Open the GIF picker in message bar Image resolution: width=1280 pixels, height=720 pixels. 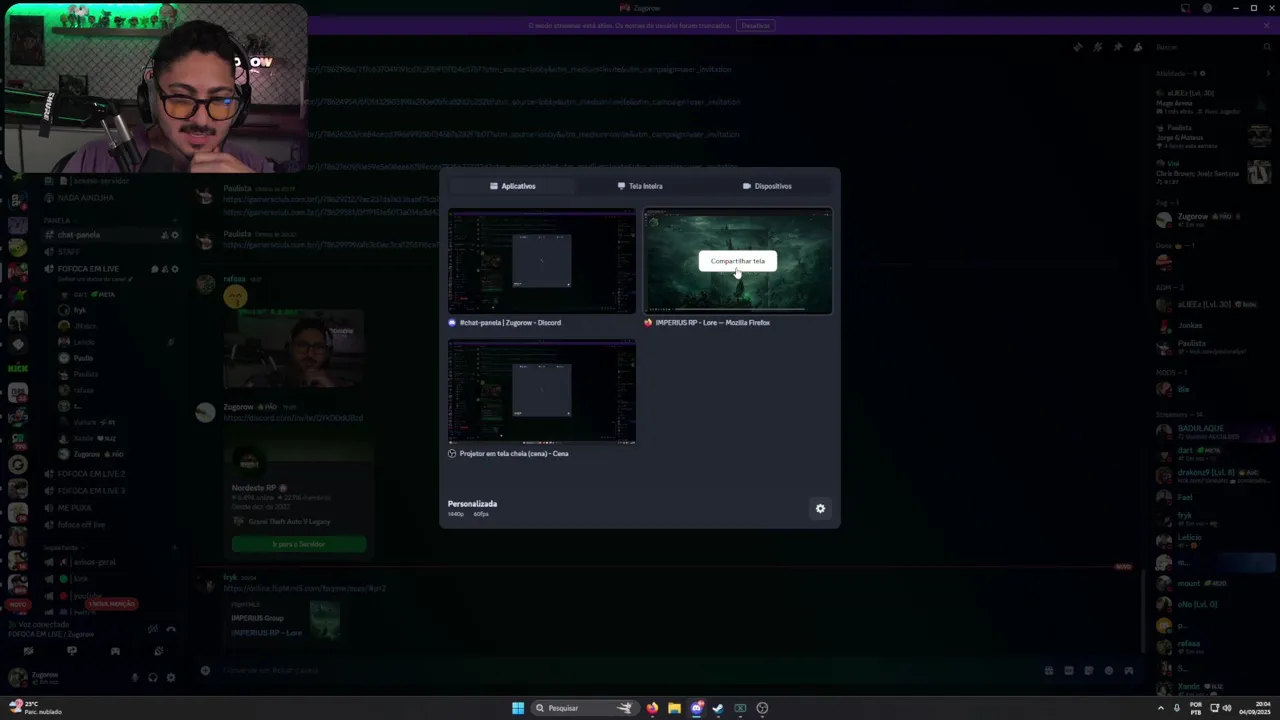(1069, 670)
